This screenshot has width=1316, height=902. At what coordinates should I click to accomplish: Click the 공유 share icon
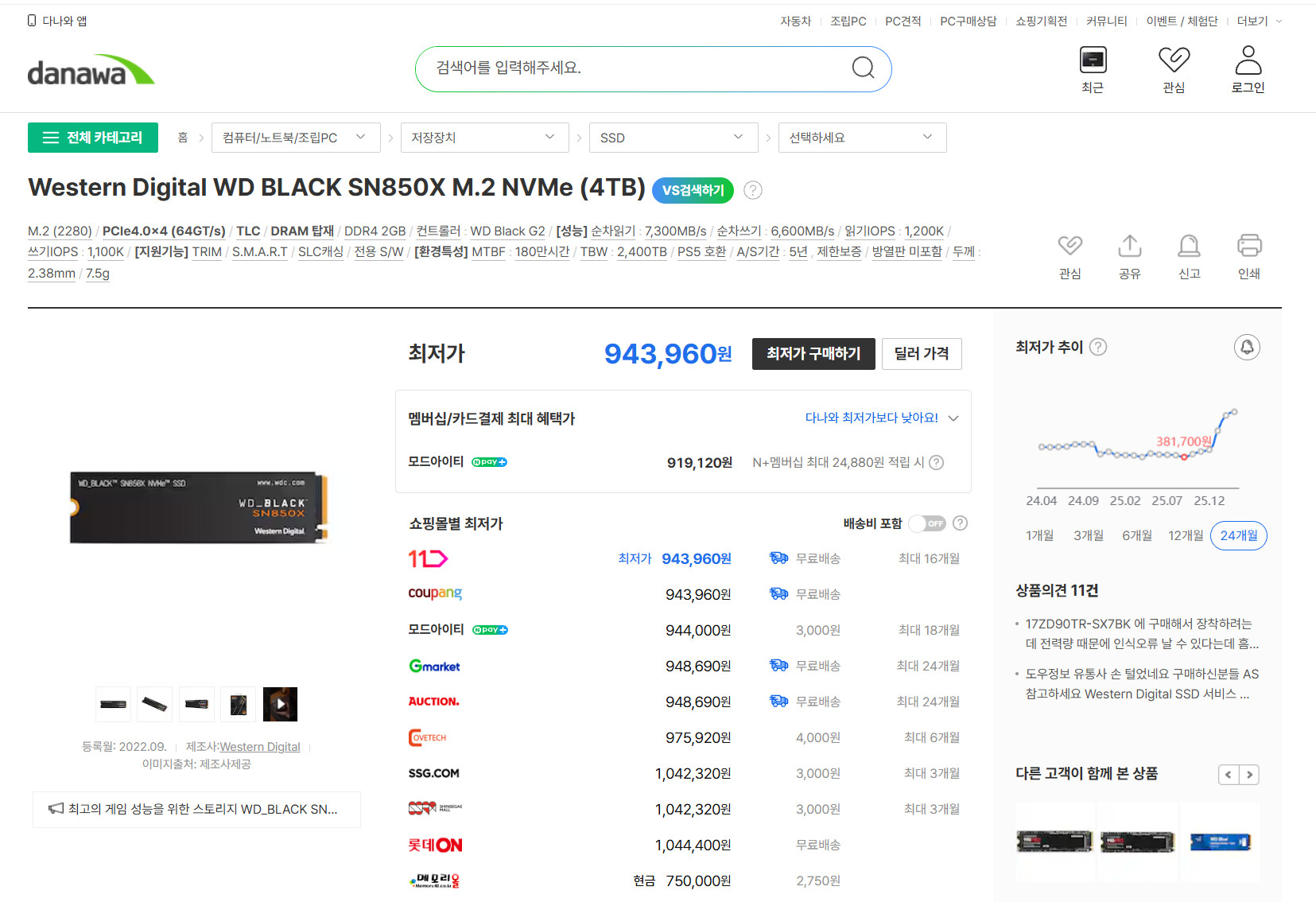(x=1130, y=256)
